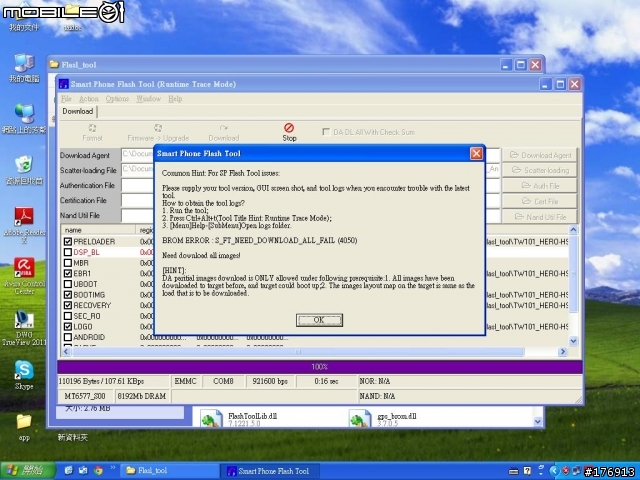The height and width of the screenshot is (480, 640).
Task: Uncheck the LOGO checkbox
Action: coord(68,327)
